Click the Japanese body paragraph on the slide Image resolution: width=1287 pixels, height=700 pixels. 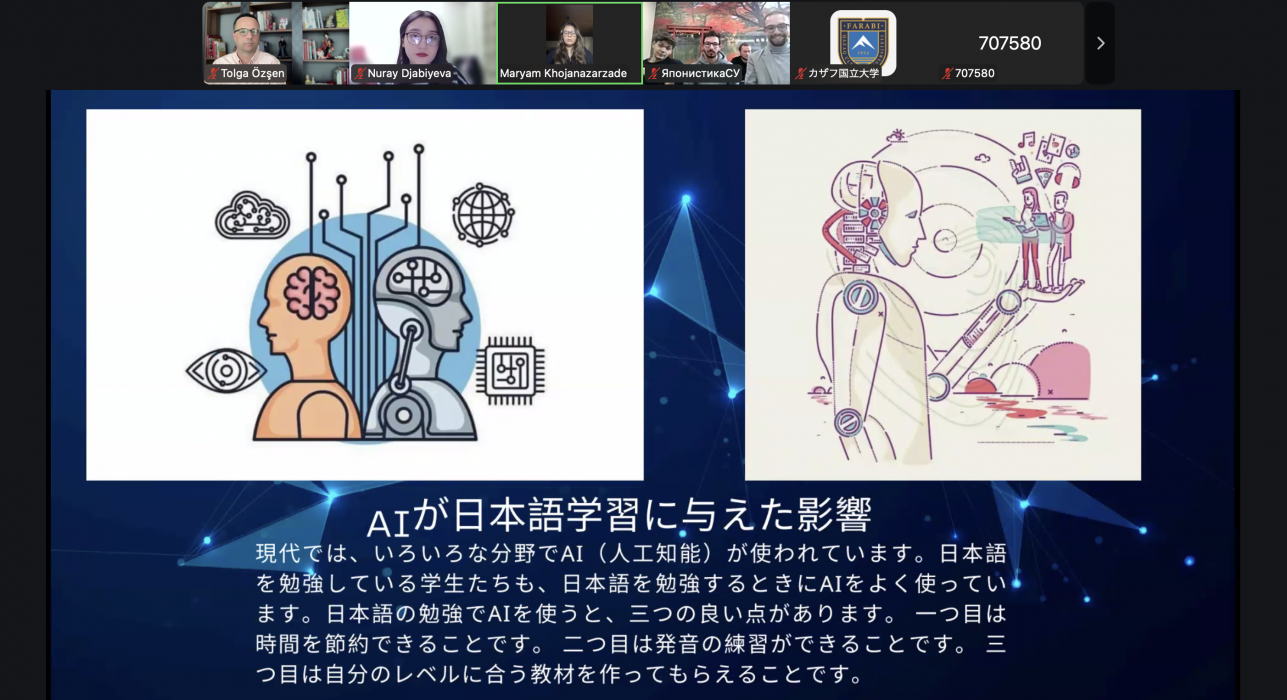pos(630,614)
